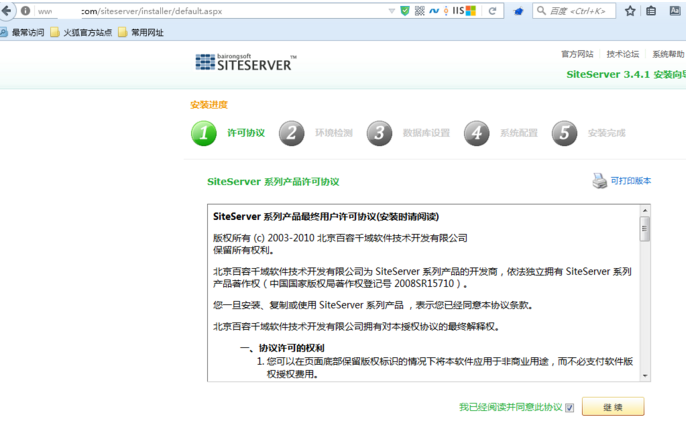Reload the page with refresh icon
686x423 pixels.
coord(493,11)
